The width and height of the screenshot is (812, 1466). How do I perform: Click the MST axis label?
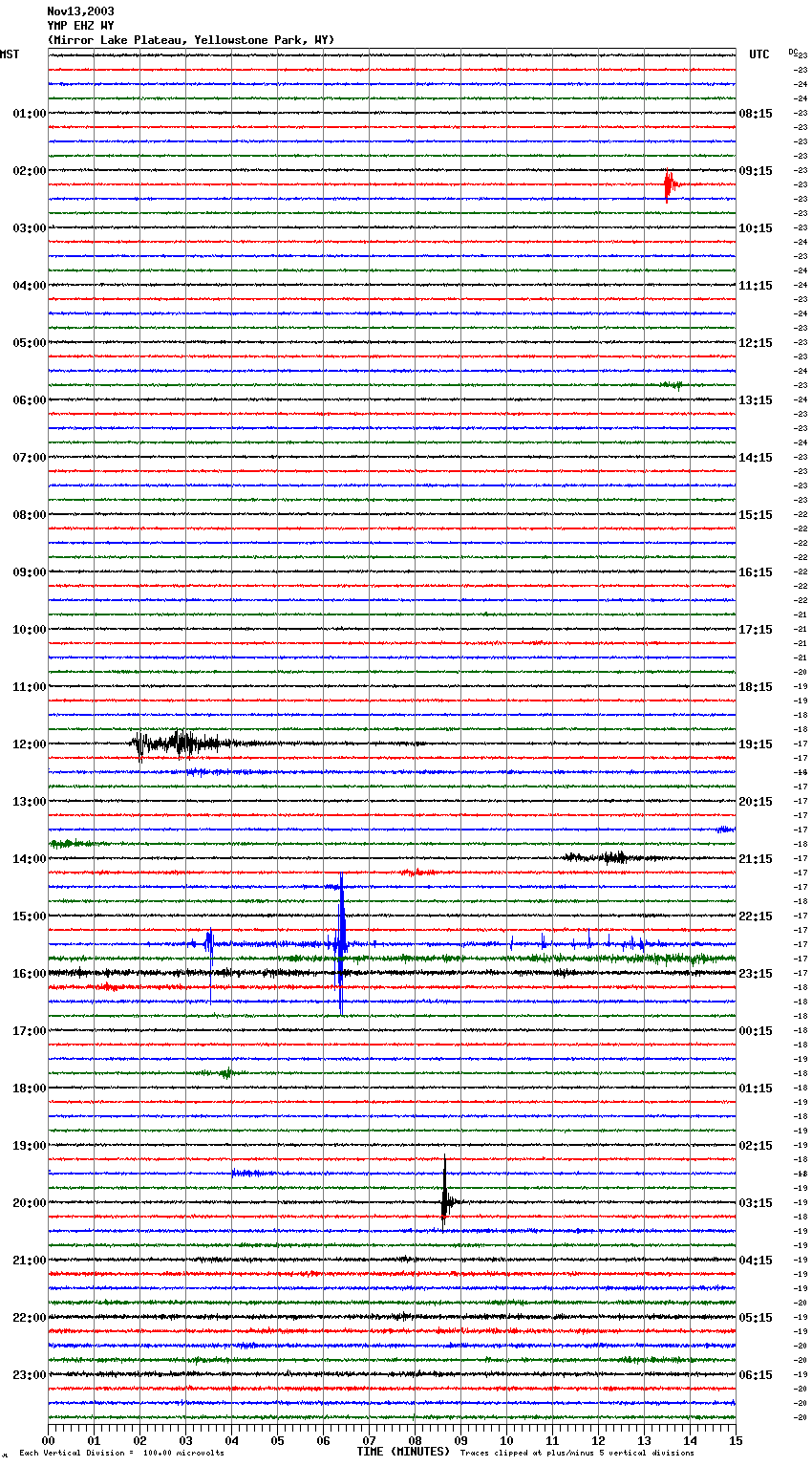coord(10,54)
